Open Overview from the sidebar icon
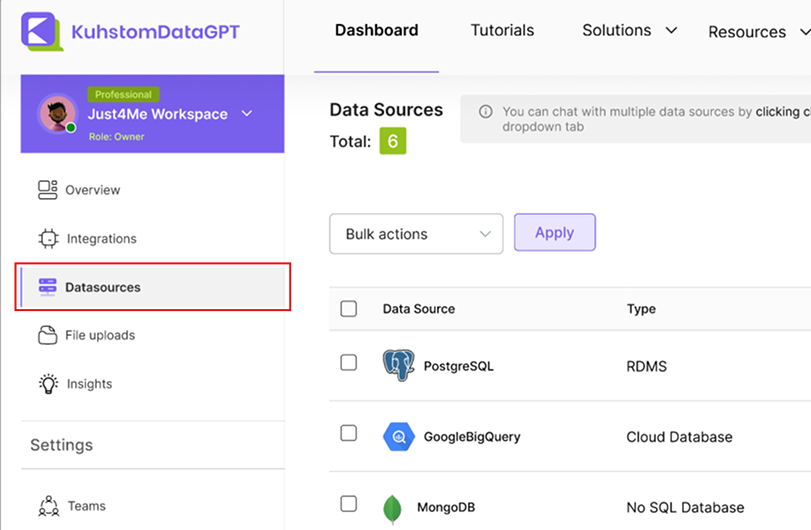 tap(47, 190)
